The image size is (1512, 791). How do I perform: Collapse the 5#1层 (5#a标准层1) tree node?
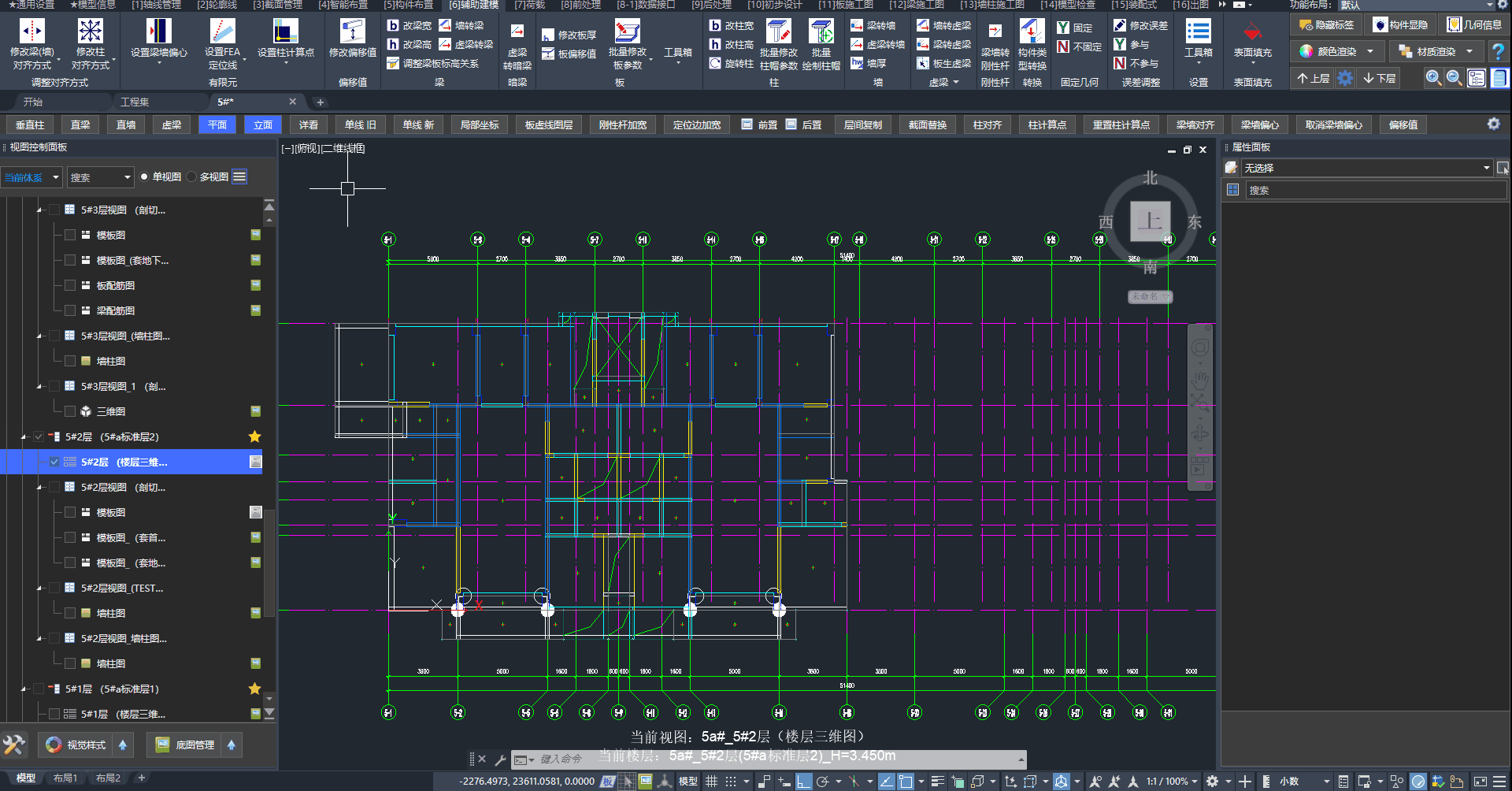click(24, 689)
